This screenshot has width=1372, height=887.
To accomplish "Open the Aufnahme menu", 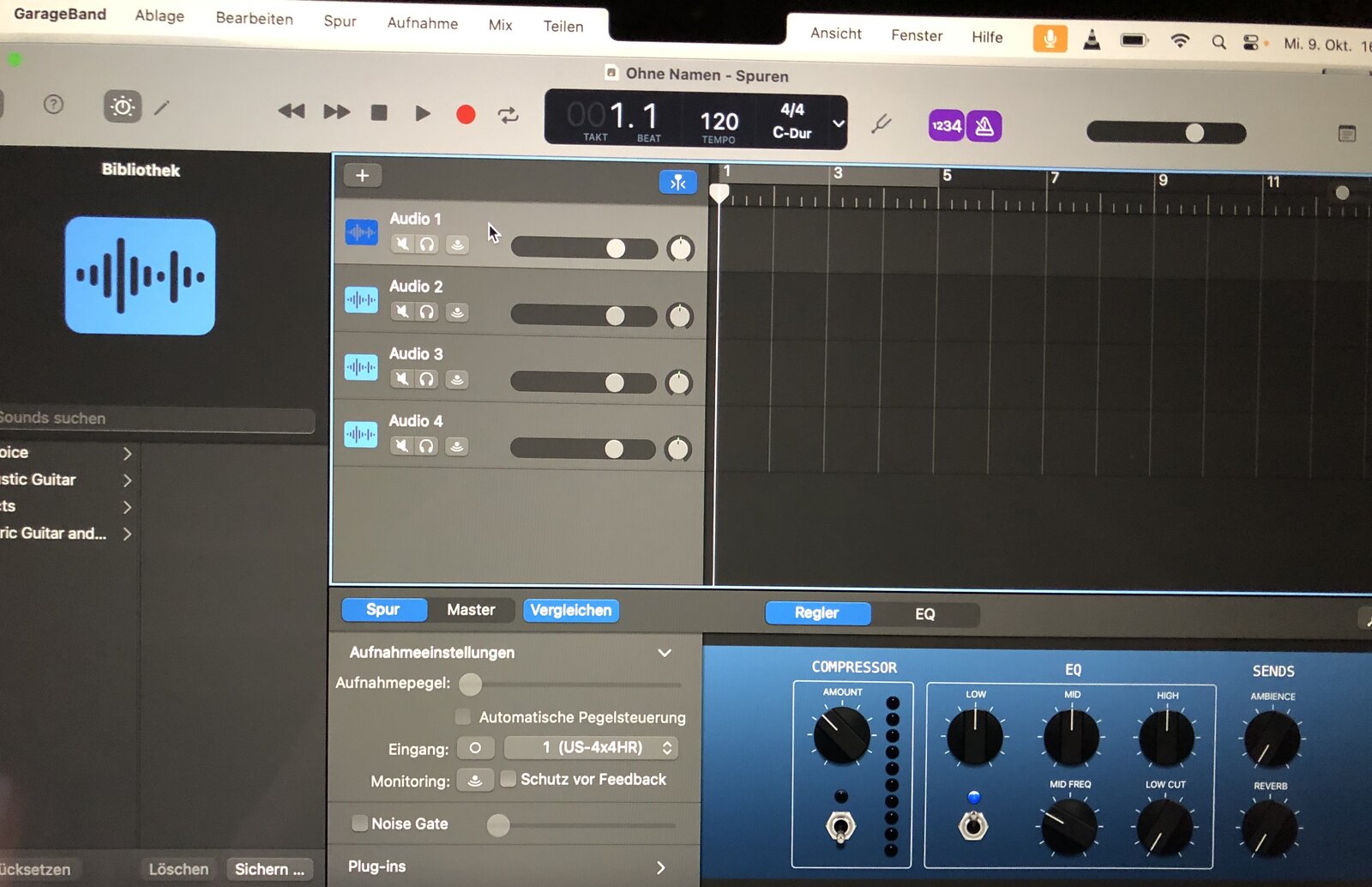I will [423, 23].
